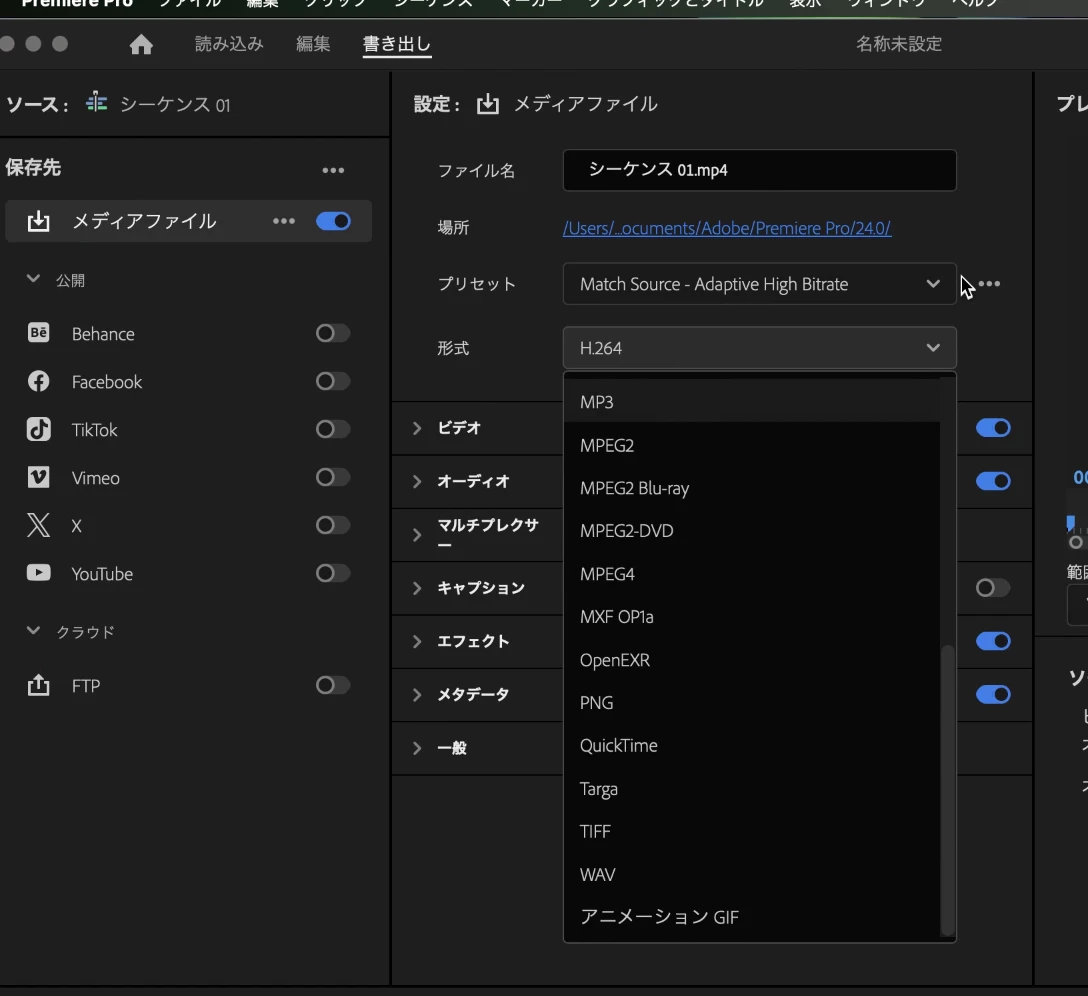
Task: Open メディアファイル row more options
Action: tap(284, 221)
